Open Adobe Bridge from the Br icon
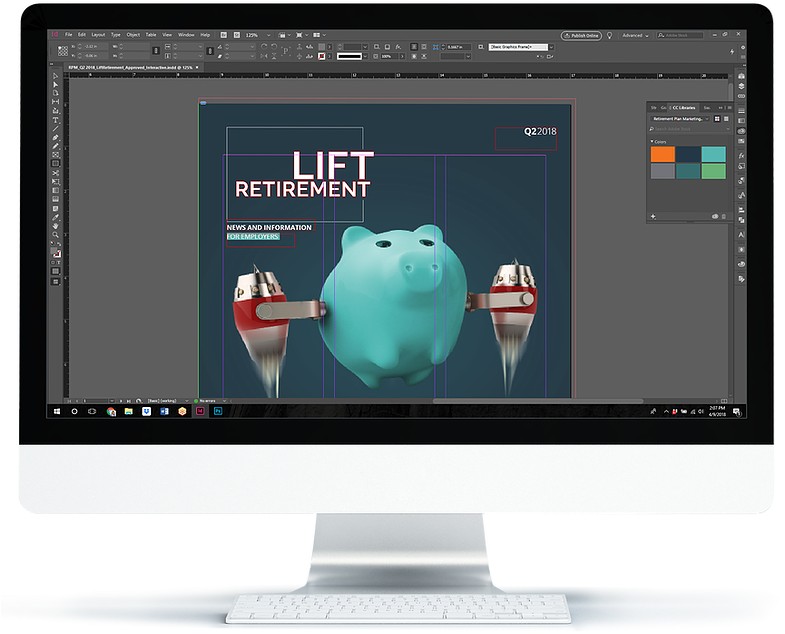785x634 pixels. pyautogui.click(x=223, y=35)
